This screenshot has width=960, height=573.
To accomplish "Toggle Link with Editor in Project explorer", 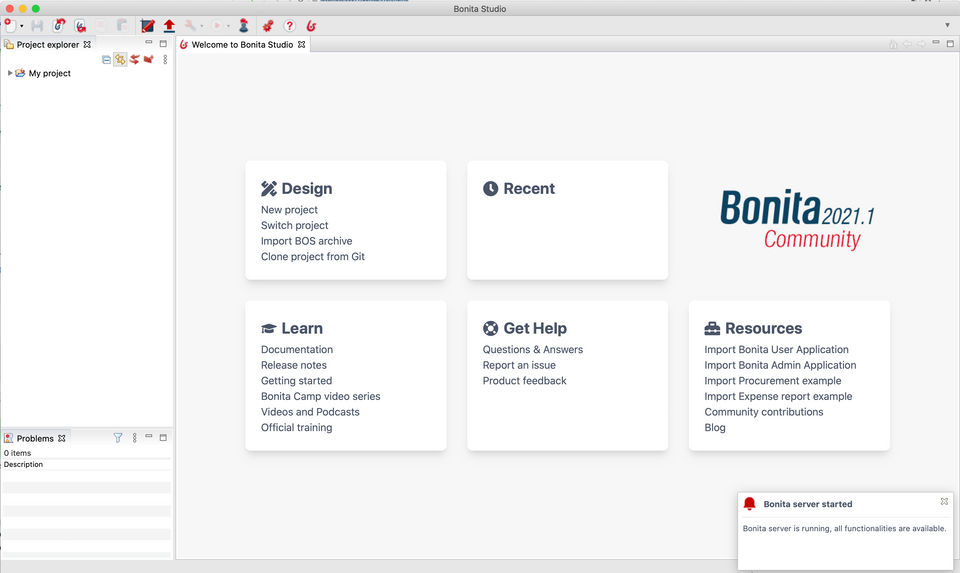I will (120, 59).
